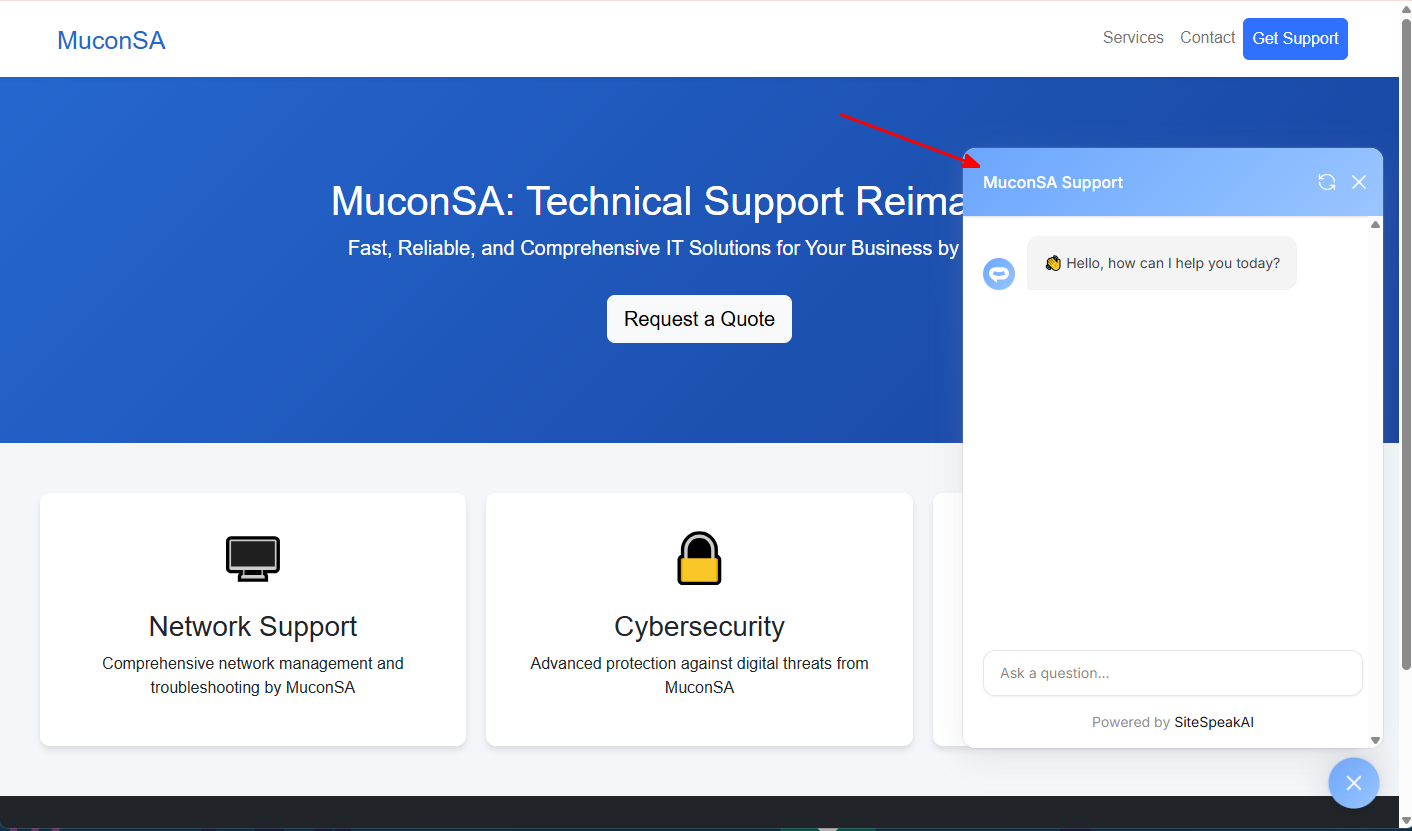Click the chat panel scroll up arrow

click(1375, 225)
